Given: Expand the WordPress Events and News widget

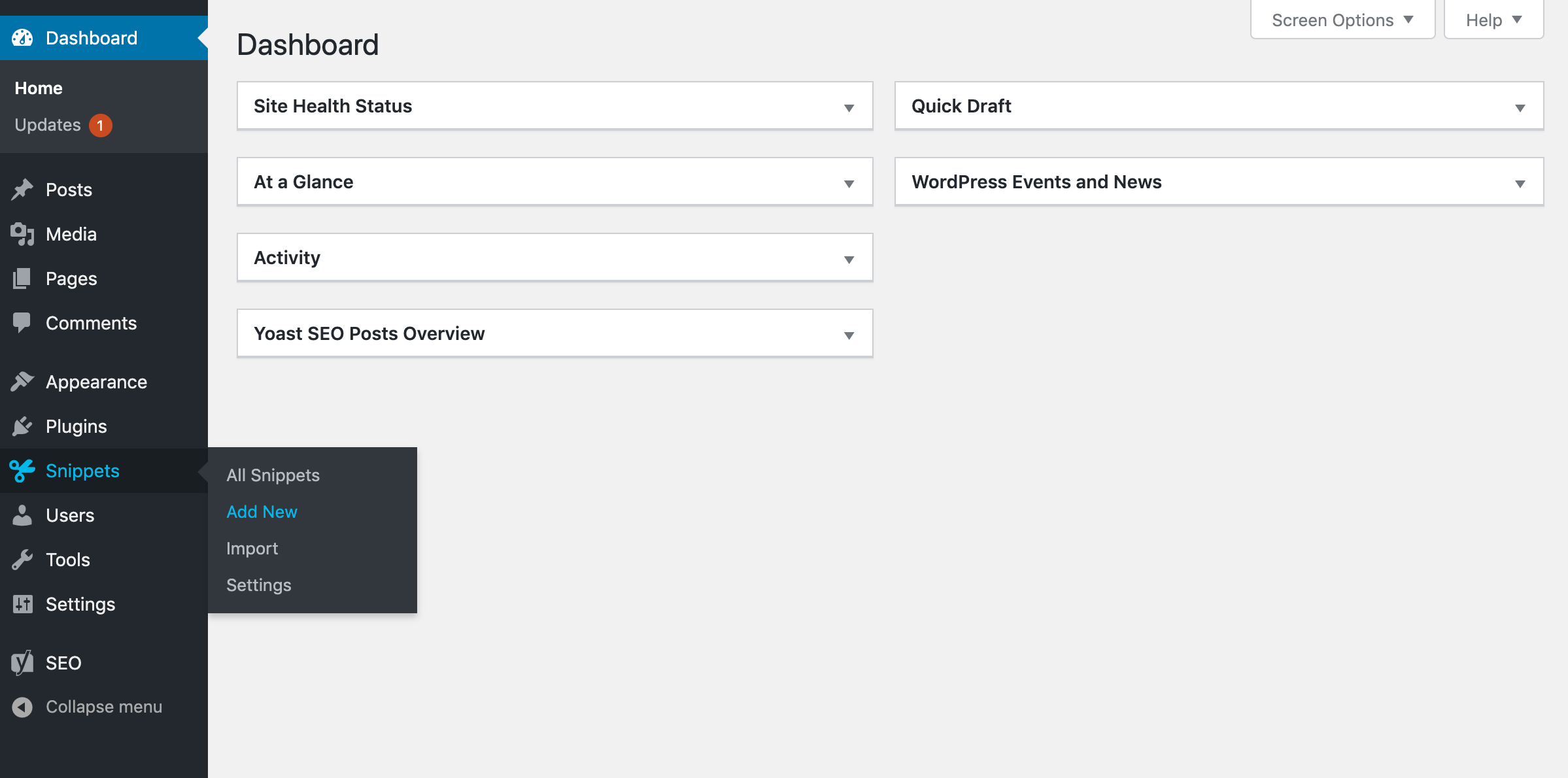Looking at the screenshot, I should pyautogui.click(x=1521, y=183).
